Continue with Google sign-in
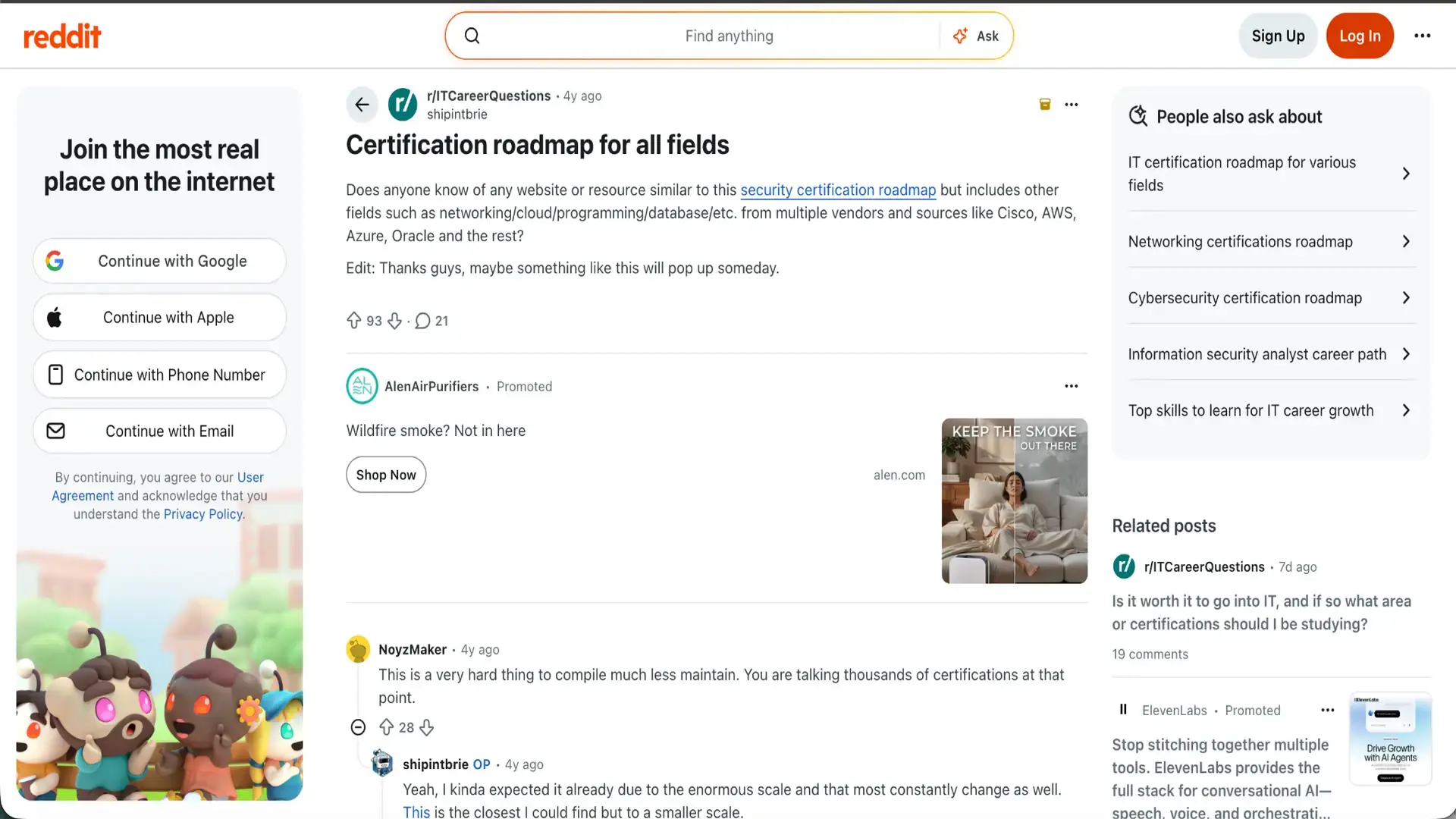Image resolution: width=1456 pixels, height=819 pixels. coord(159,261)
